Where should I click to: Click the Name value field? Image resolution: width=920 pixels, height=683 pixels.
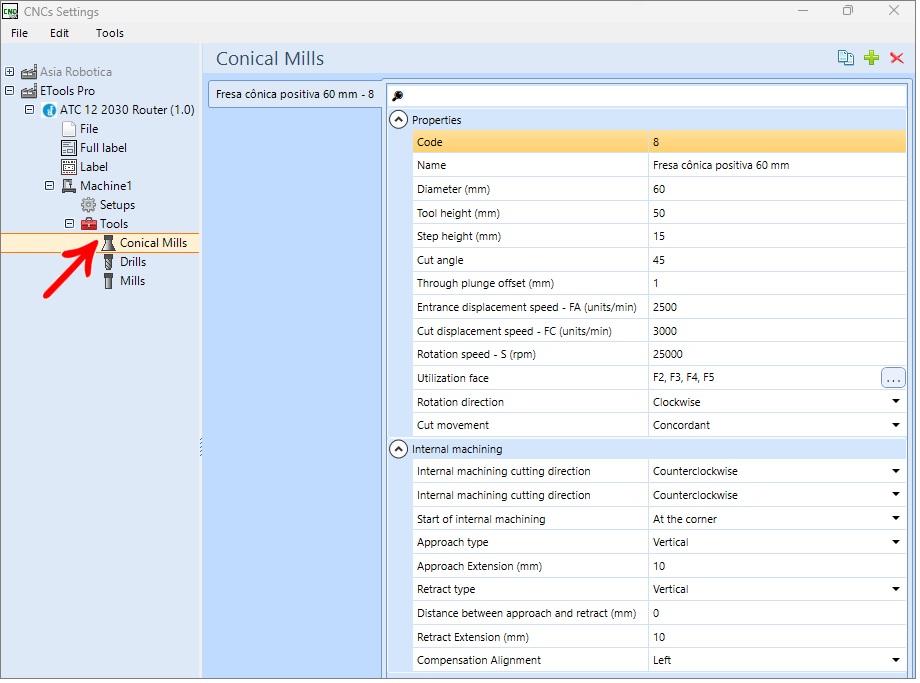click(779, 166)
